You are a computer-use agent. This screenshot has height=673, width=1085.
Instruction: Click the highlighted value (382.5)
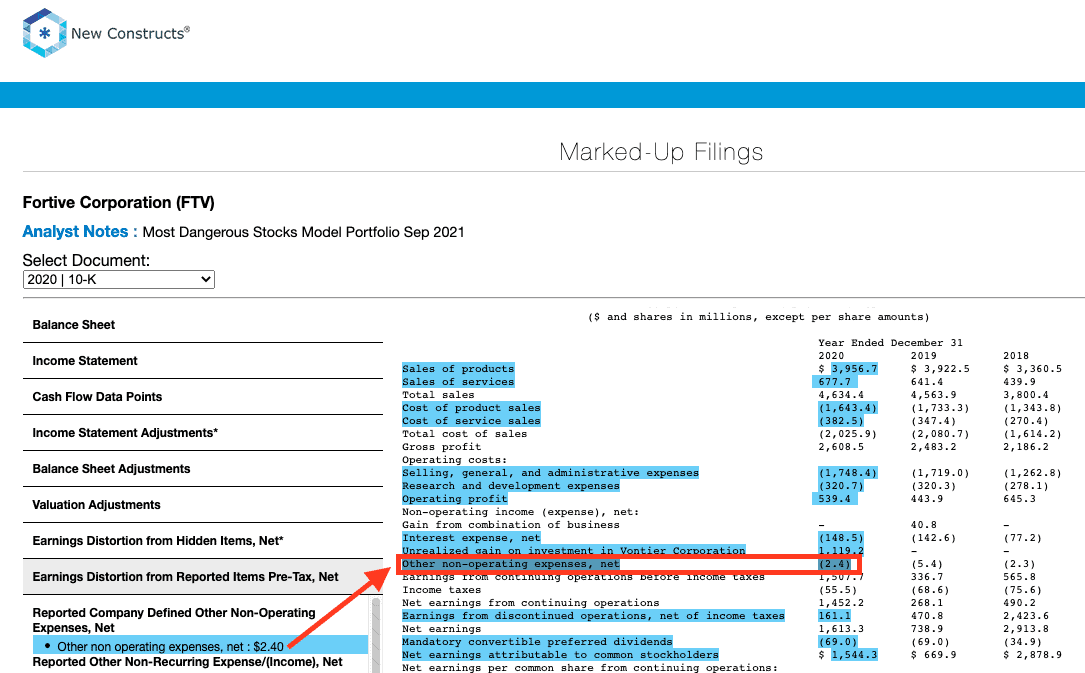[x=841, y=421]
